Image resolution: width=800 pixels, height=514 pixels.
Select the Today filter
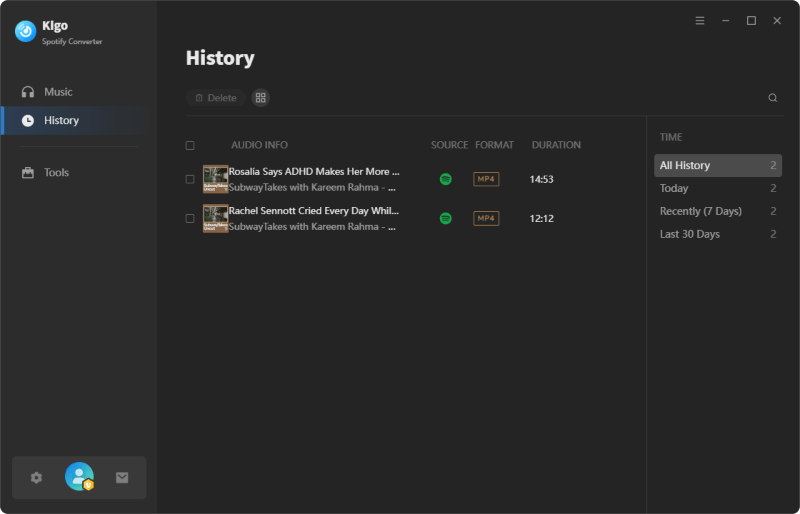(x=718, y=188)
